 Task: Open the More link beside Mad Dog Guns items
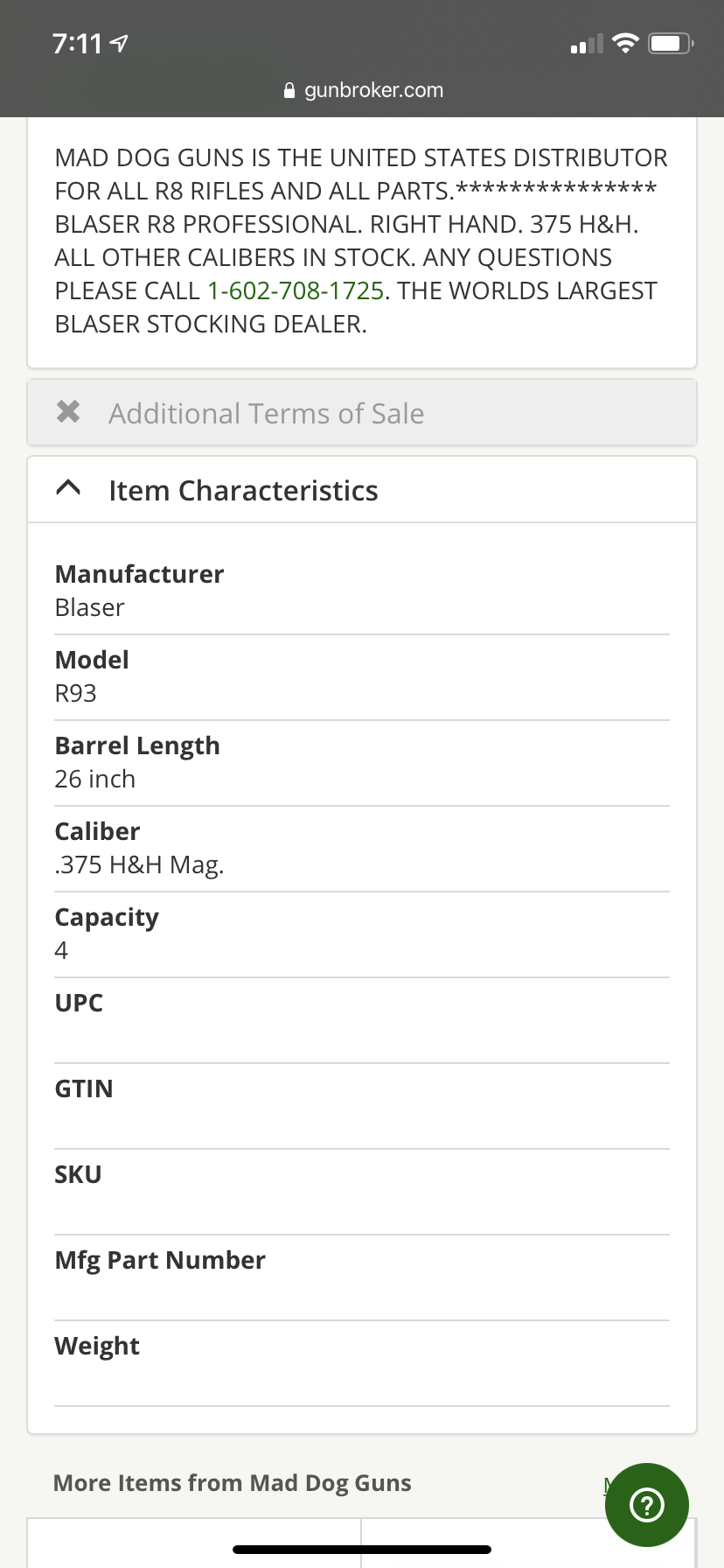[x=609, y=1484]
